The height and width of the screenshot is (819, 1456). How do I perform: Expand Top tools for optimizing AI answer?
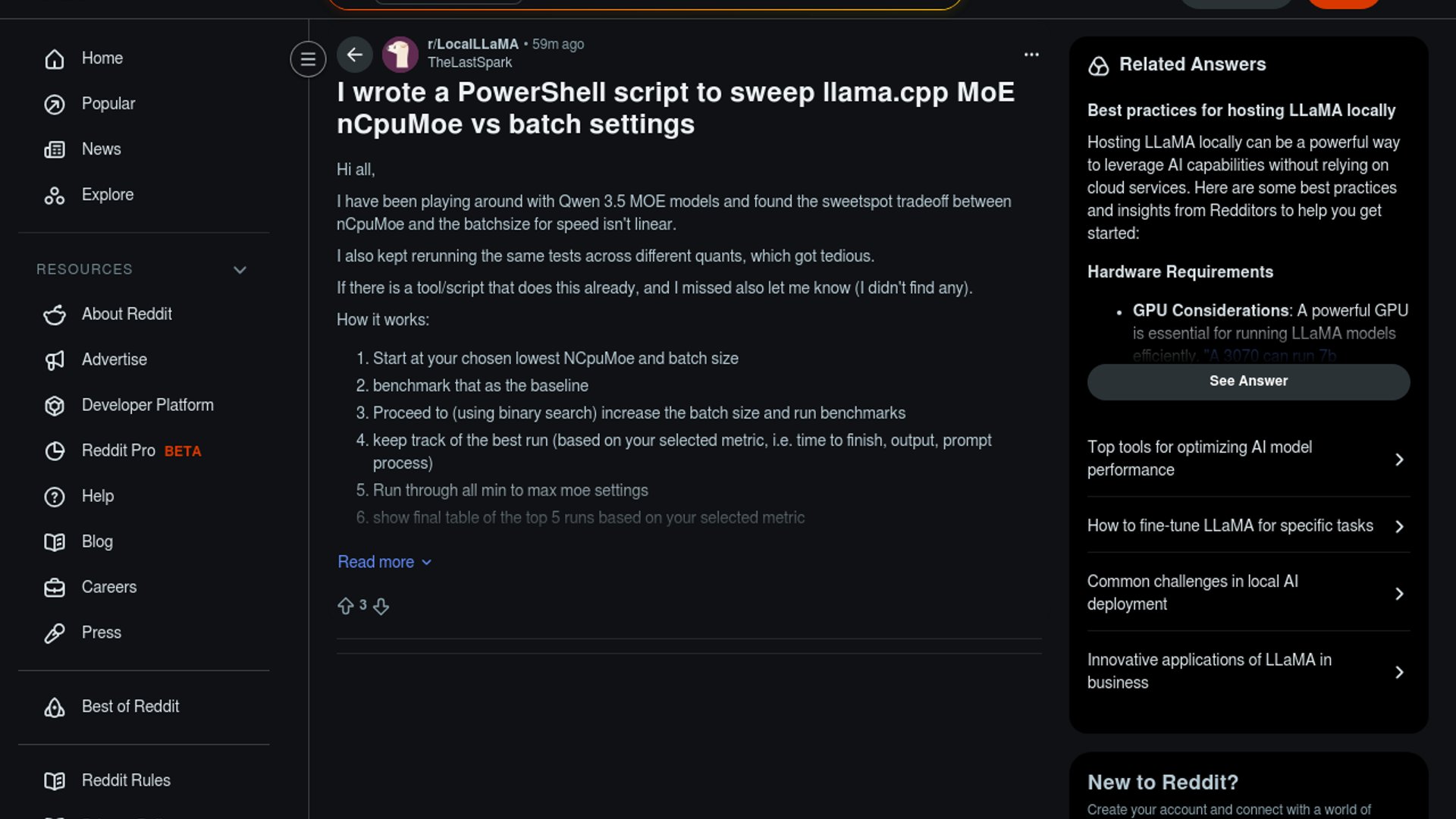click(x=1399, y=460)
